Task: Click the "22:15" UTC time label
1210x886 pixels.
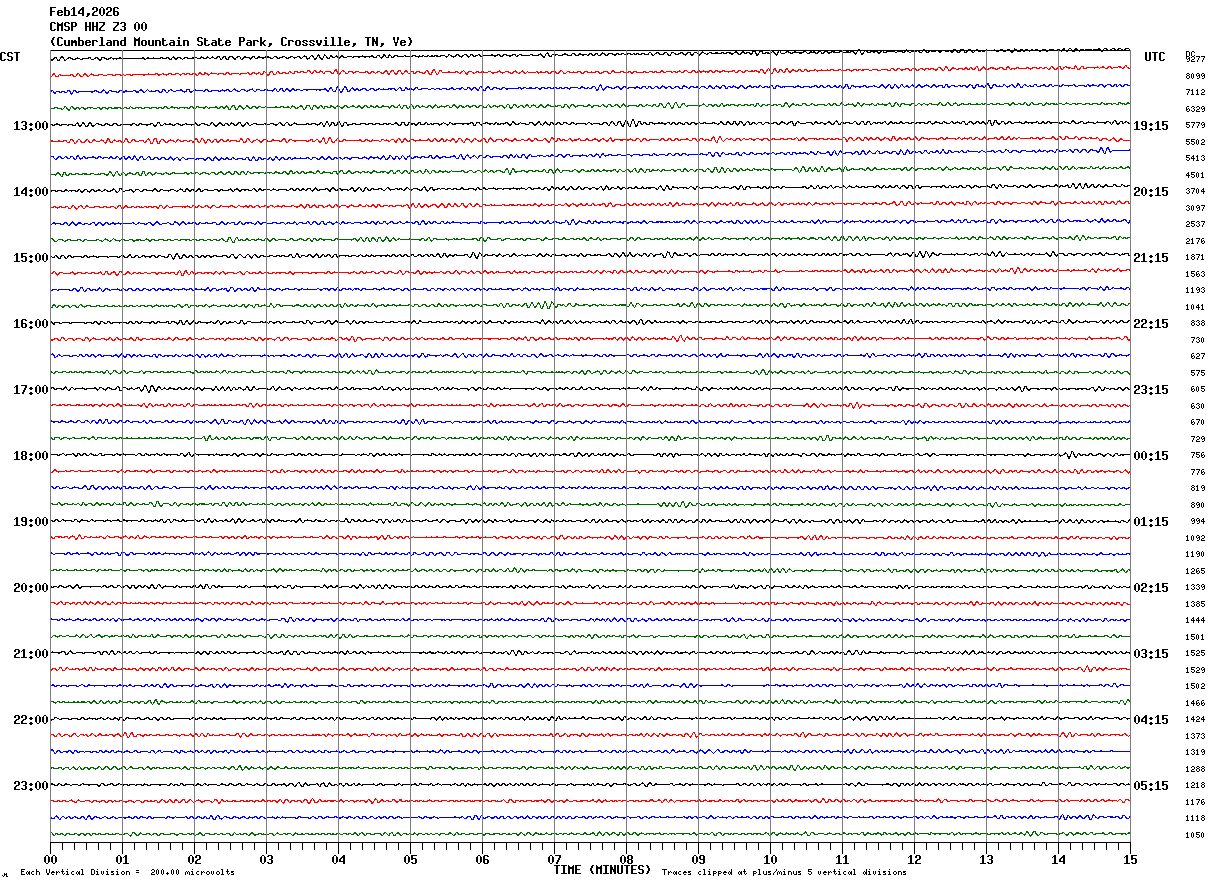Action: pyautogui.click(x=1151, y=324)
